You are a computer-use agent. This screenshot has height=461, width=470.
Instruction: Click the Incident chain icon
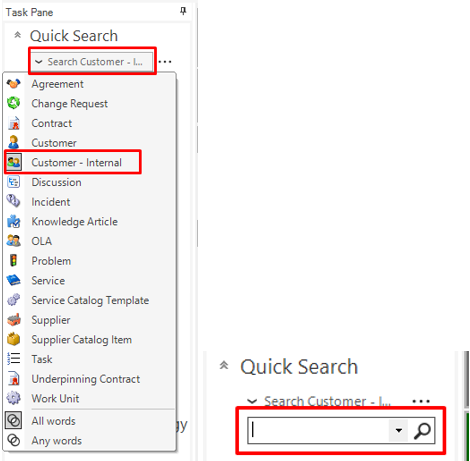click(x=14, y=201)
